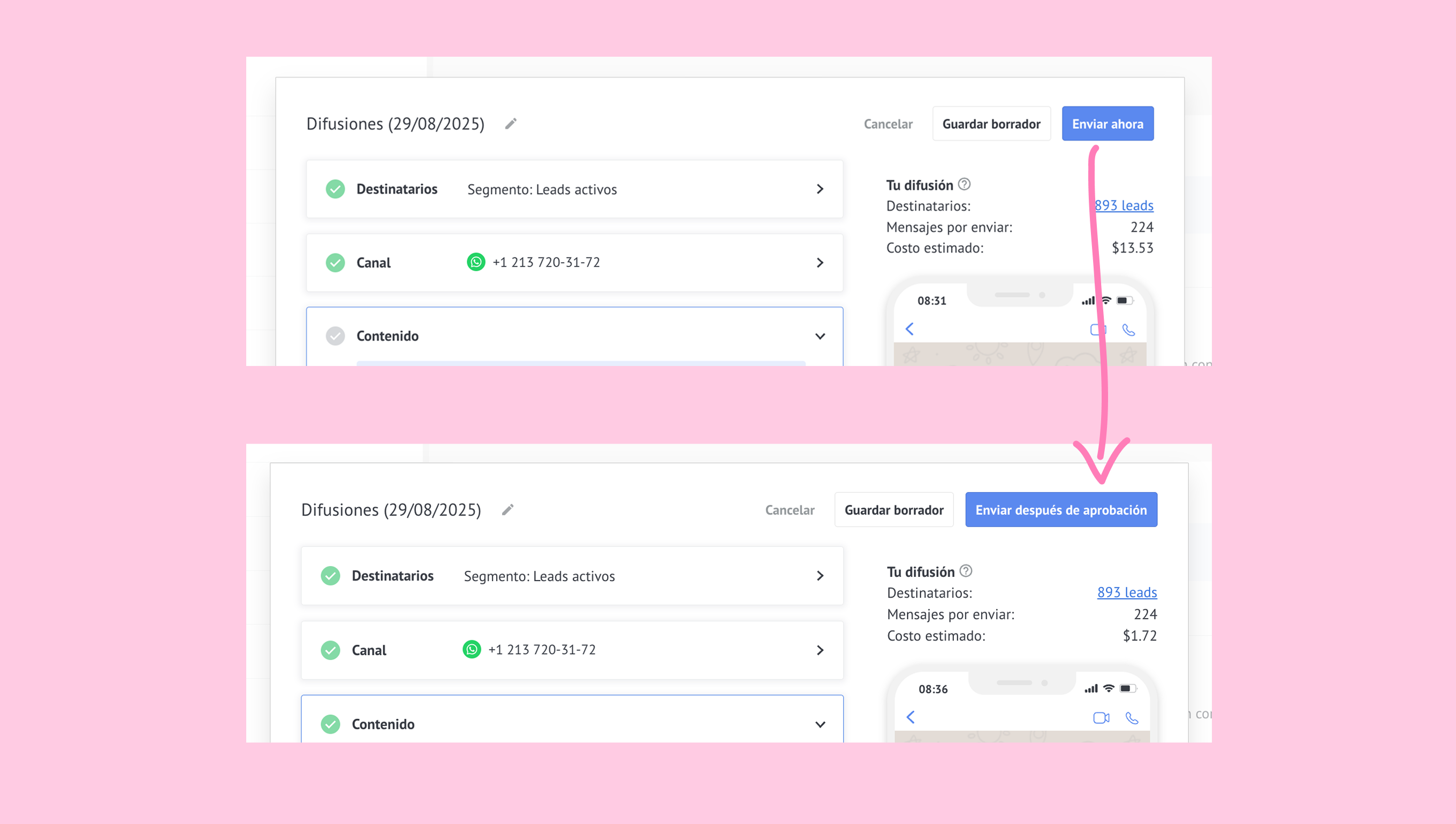Click back arrow in top phone preview
Viewport: 1456px width, 824px height.
coord(909,329)
